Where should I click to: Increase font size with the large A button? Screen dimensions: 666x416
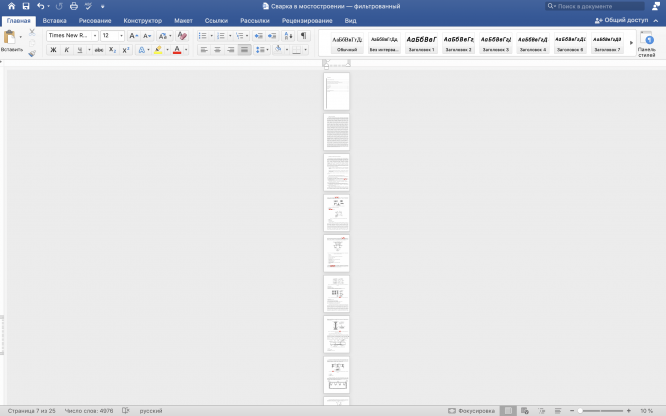(133, 36)
